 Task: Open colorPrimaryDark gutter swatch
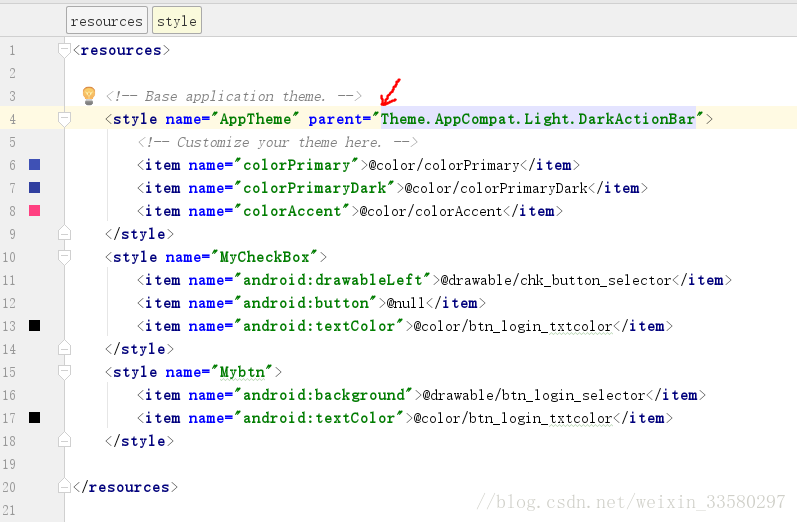[x=35, y=188]
